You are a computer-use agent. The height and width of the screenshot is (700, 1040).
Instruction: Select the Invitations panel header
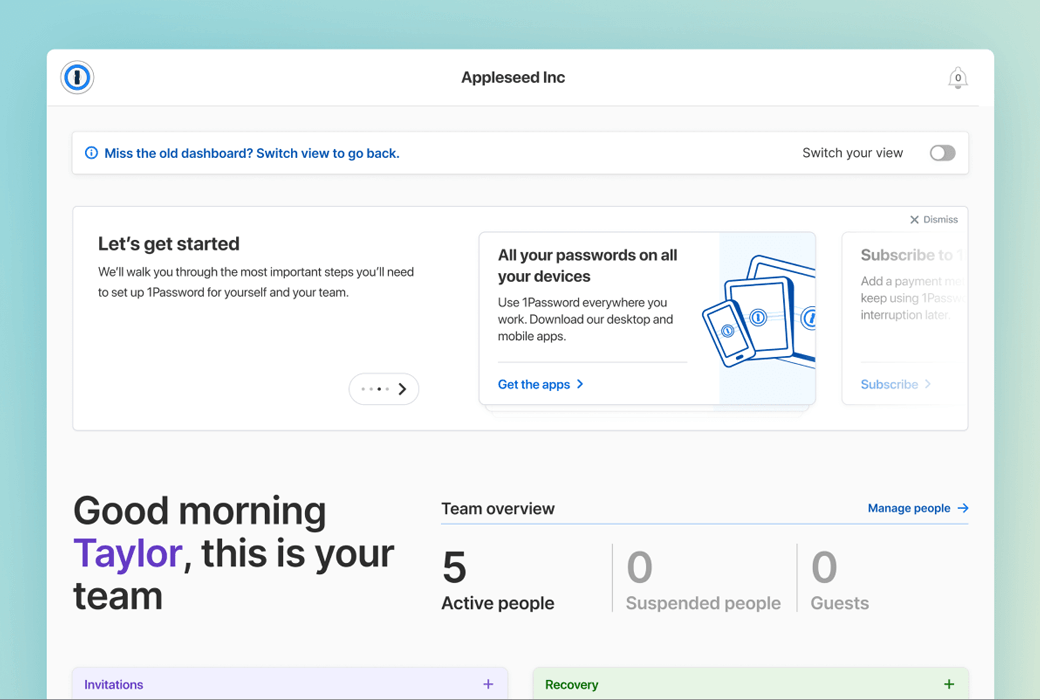(113, 683)
